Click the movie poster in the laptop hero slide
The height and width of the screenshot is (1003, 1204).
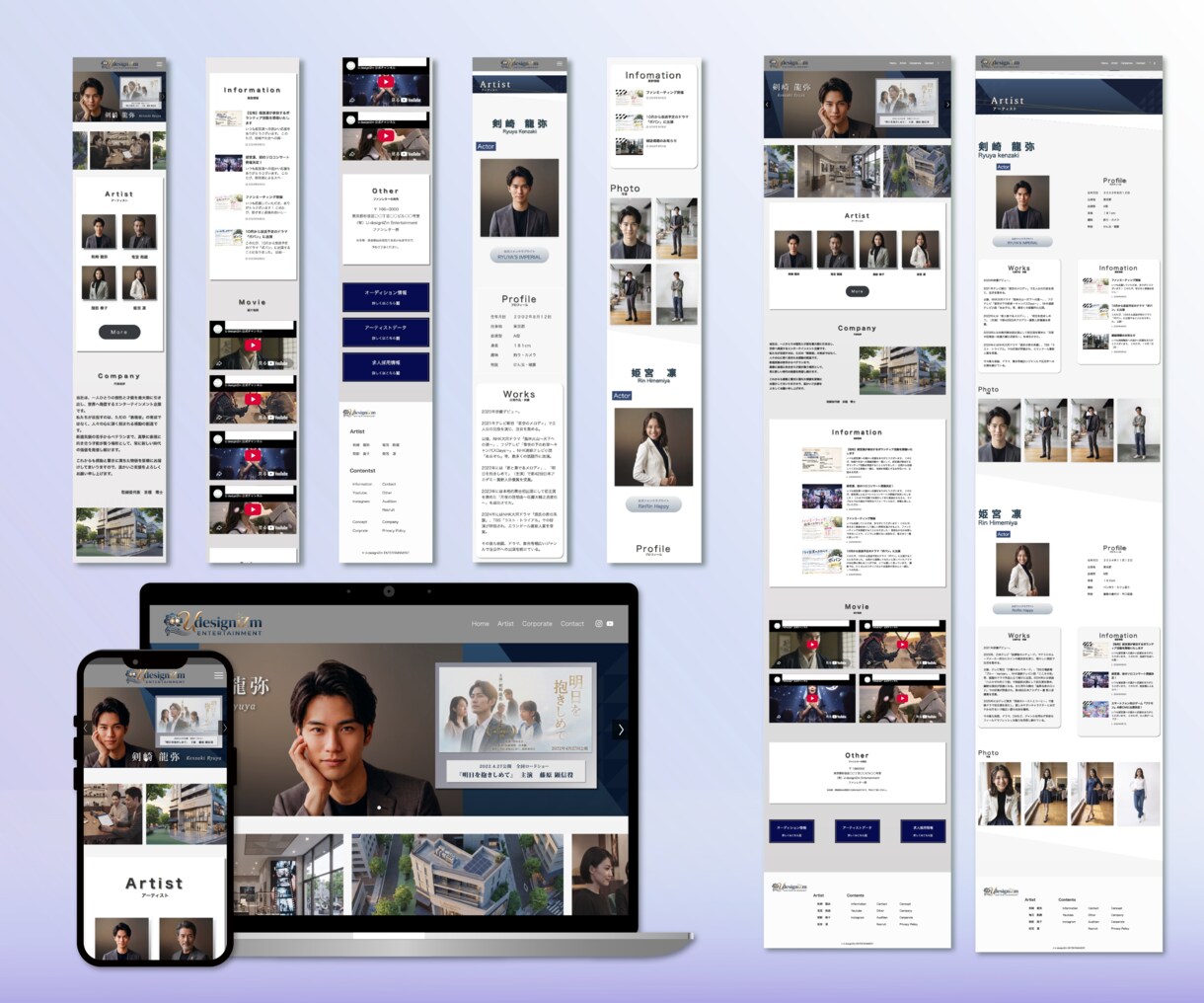pos(517,726)
